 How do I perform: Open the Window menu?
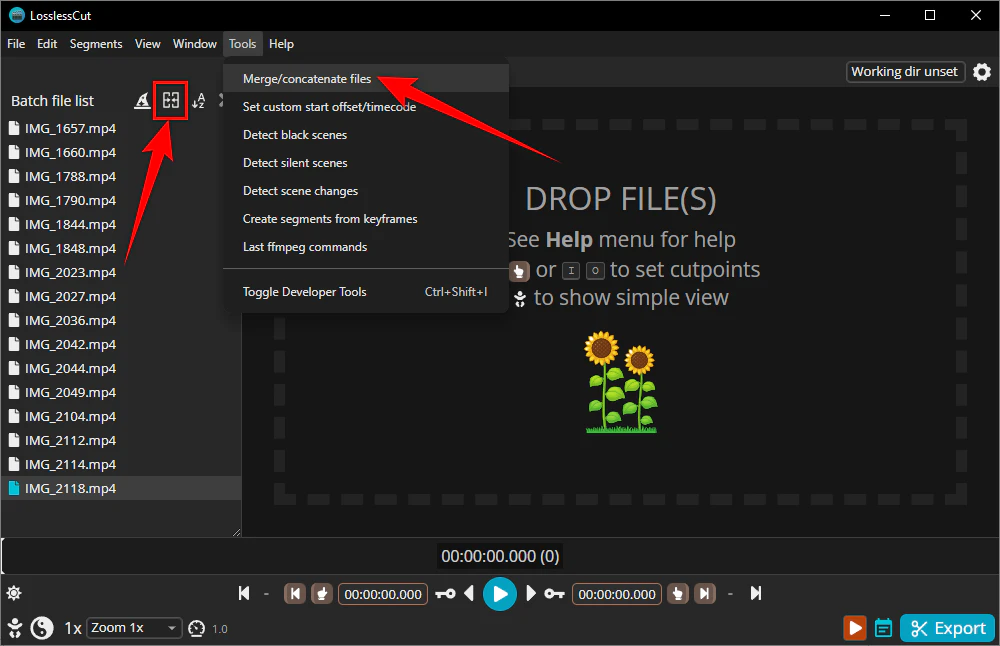(x=195, y=44)
